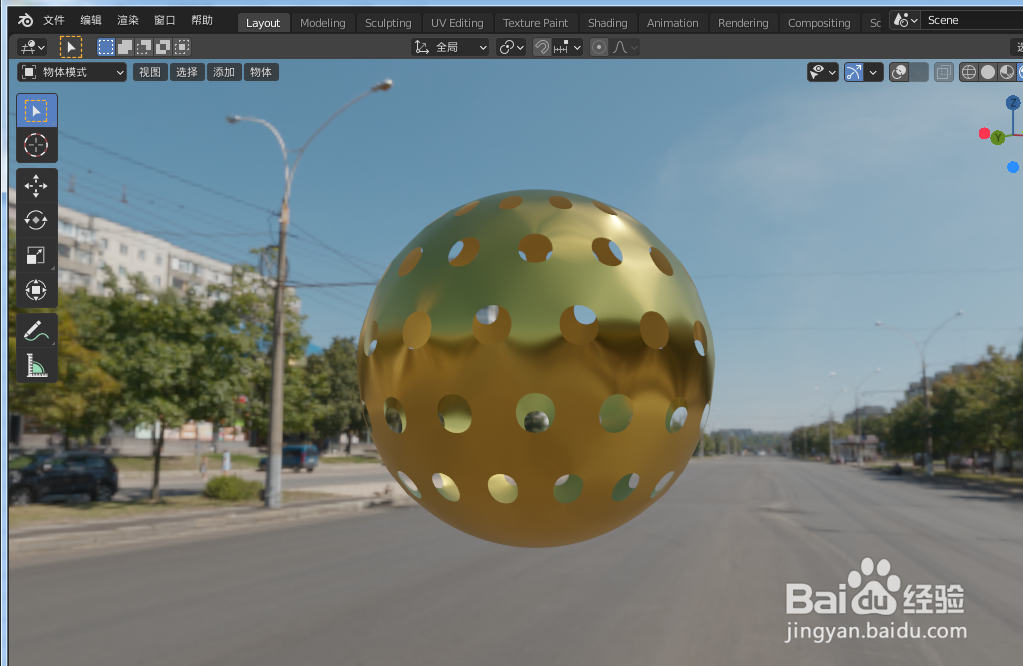Toggle snapping magnet on
The height and width of the screenshot is (666, 1023).
coord(542,47)
